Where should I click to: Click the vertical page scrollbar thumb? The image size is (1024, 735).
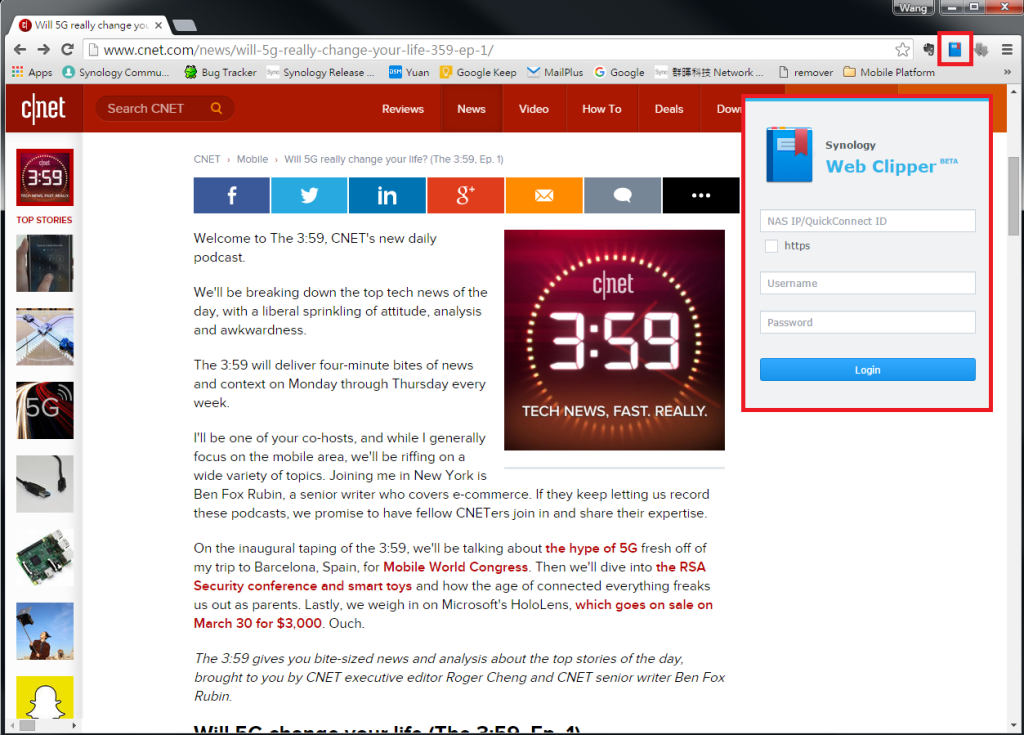coord(1013,196)
